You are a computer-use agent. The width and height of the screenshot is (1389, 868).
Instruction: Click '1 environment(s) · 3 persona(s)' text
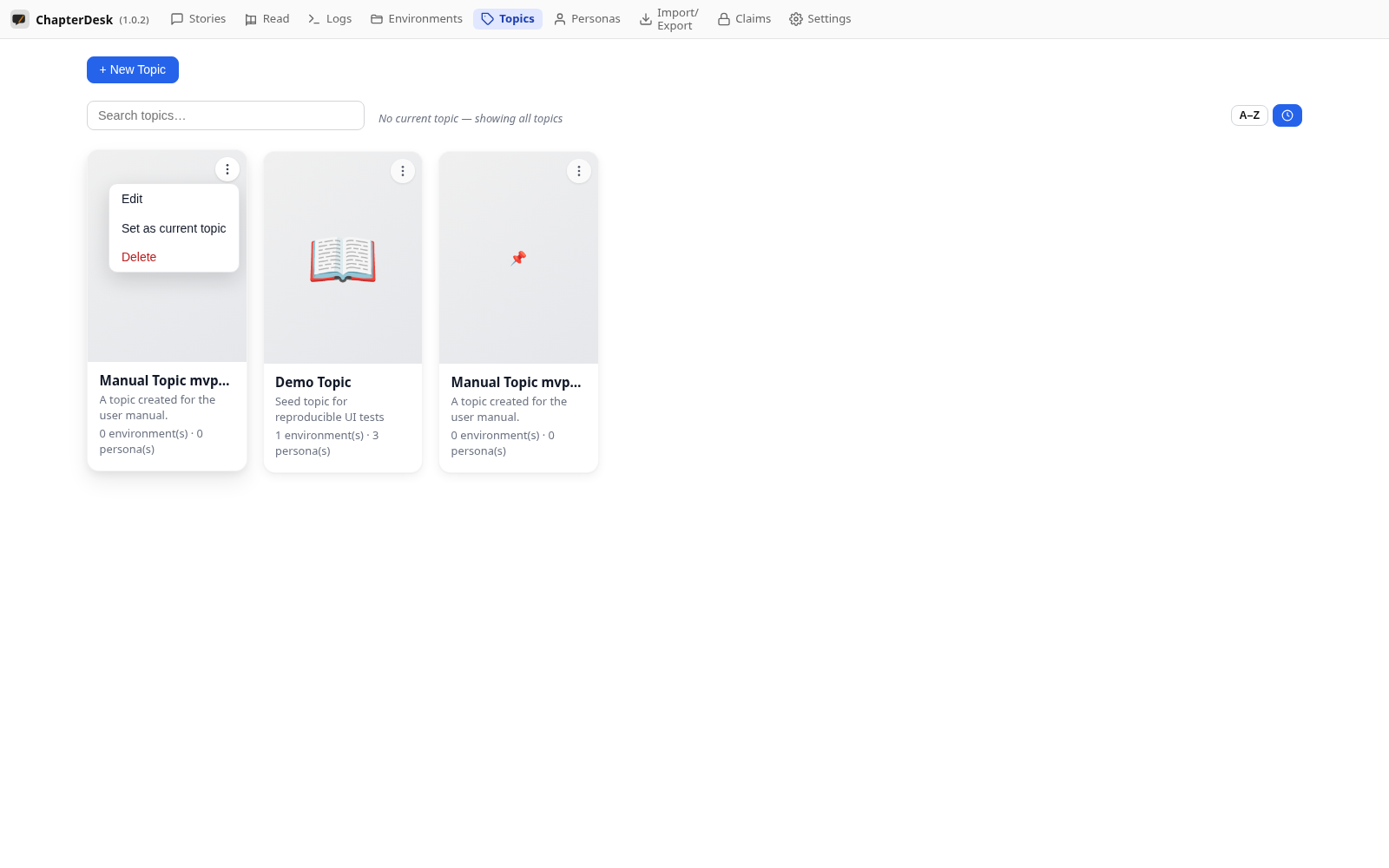(x=327, y=444)
